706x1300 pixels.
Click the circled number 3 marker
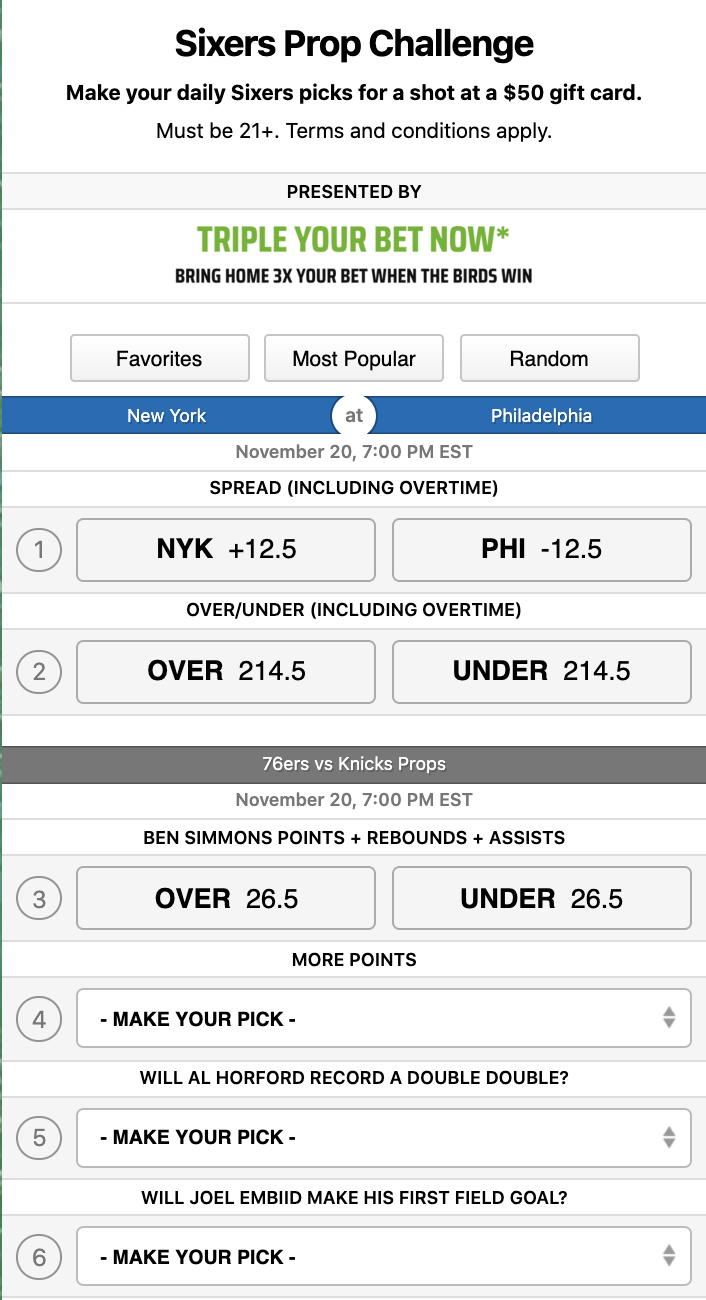(38, 897)
